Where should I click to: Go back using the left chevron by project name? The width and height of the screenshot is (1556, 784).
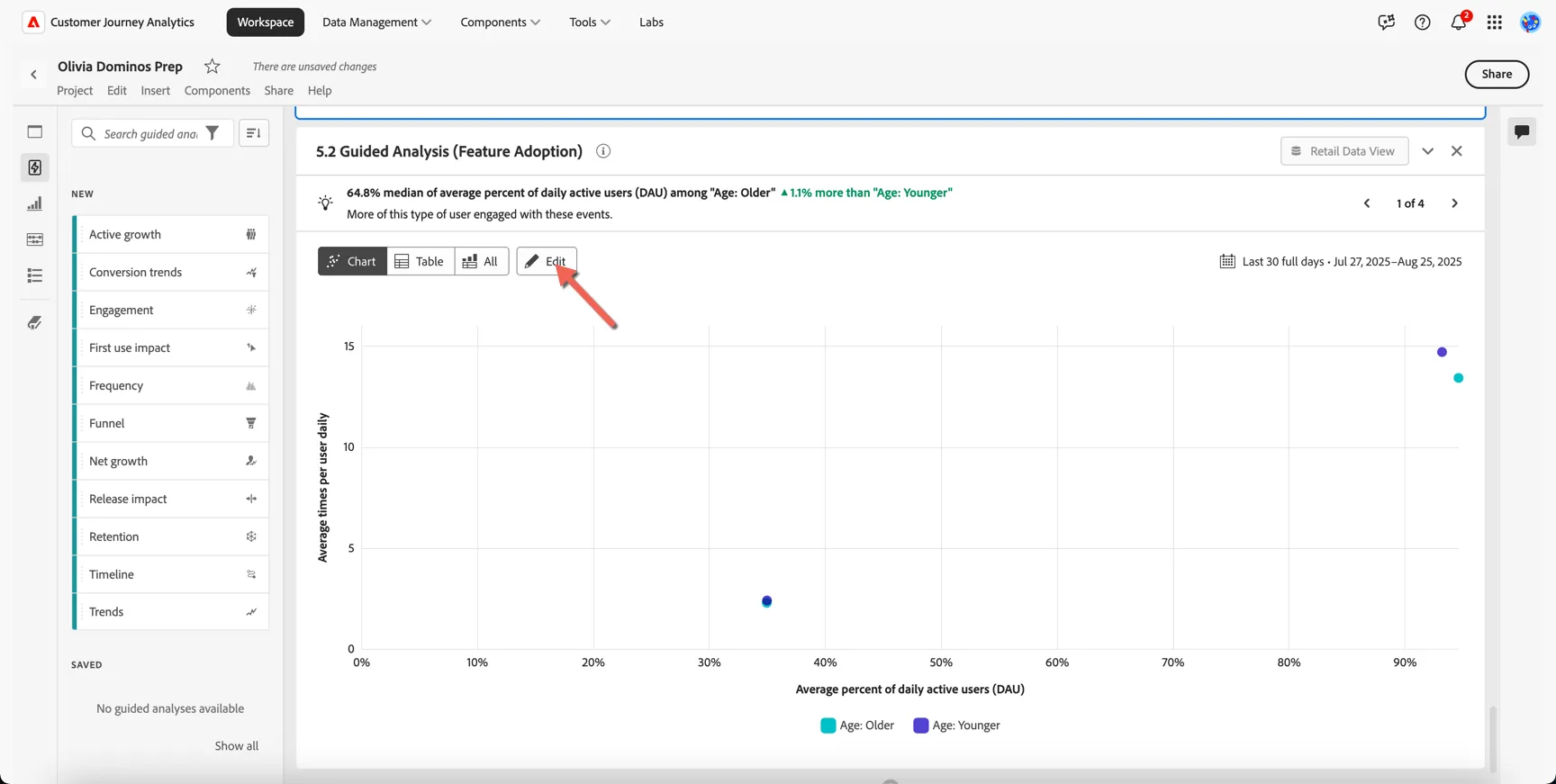pos(34,75)
